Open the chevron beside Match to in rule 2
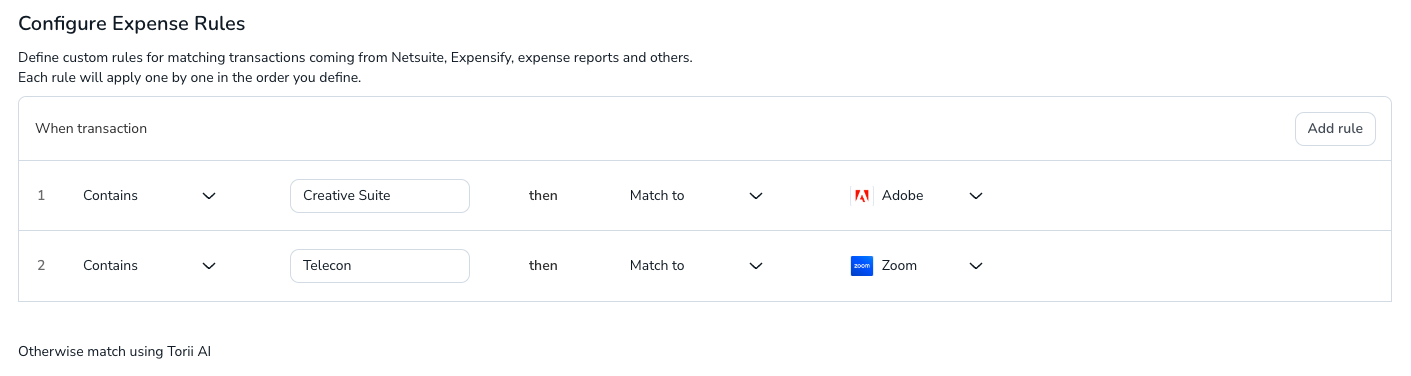The image size is (1411, 376). 756,266
